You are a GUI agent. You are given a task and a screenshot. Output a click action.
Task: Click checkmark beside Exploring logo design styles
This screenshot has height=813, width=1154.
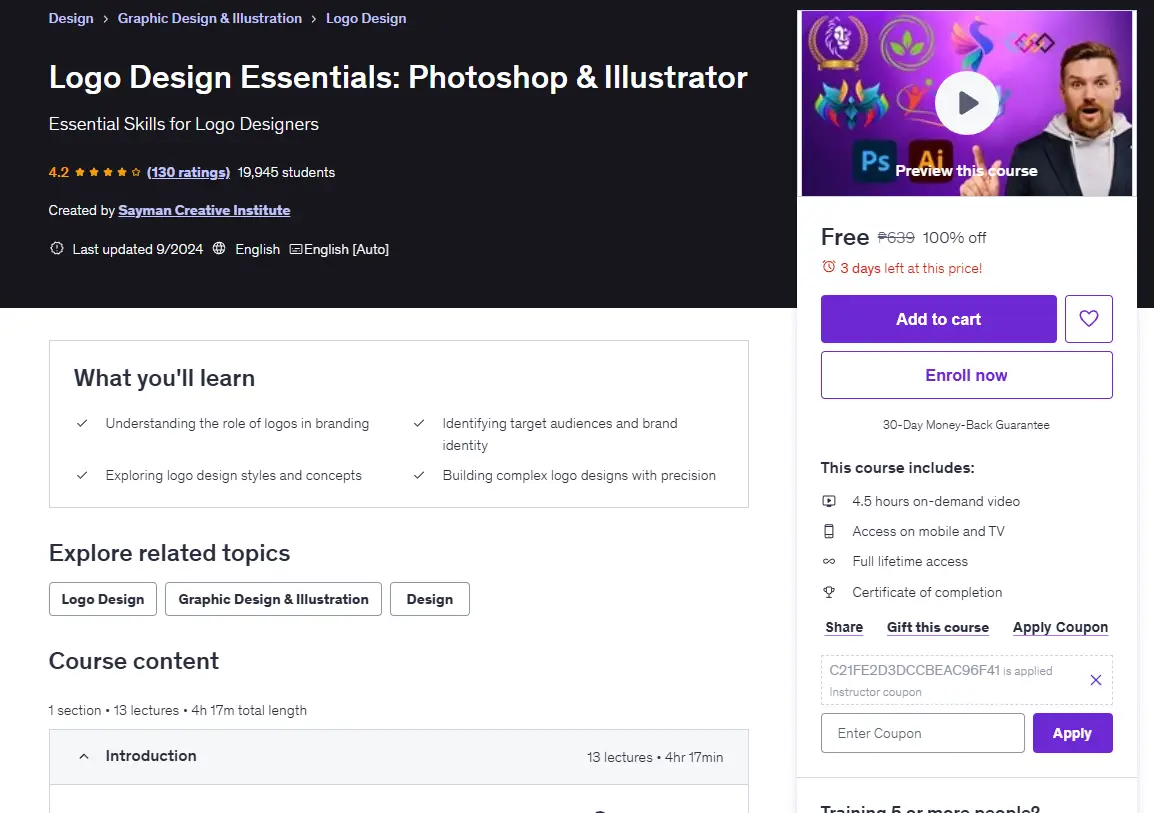(x=82, y=475)
